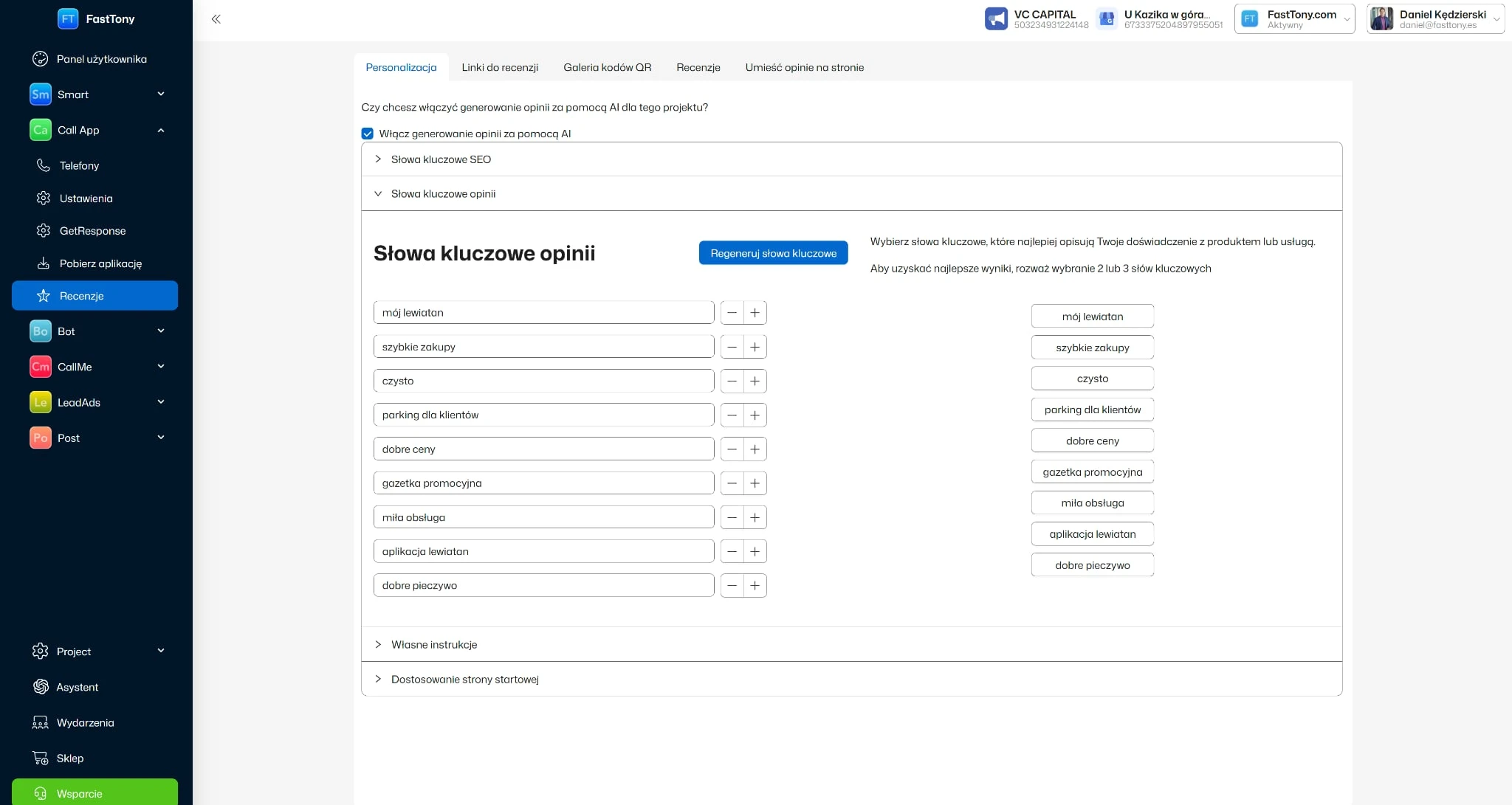The height and width of the screenshot is (805, 1512).
Task: Click the Project gear icon
Action: point(41,652)
